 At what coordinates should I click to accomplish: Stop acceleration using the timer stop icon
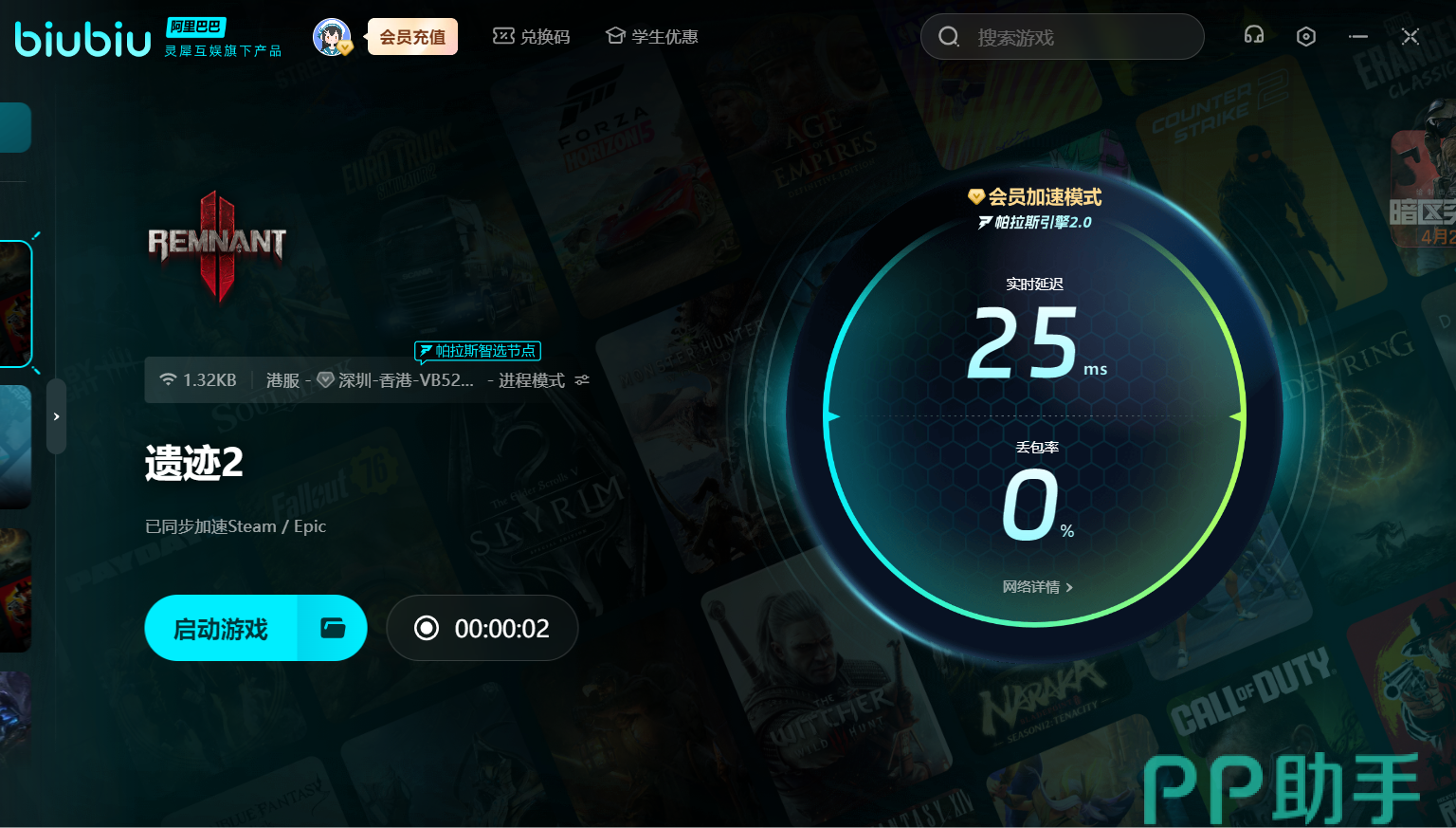(427, 628)
